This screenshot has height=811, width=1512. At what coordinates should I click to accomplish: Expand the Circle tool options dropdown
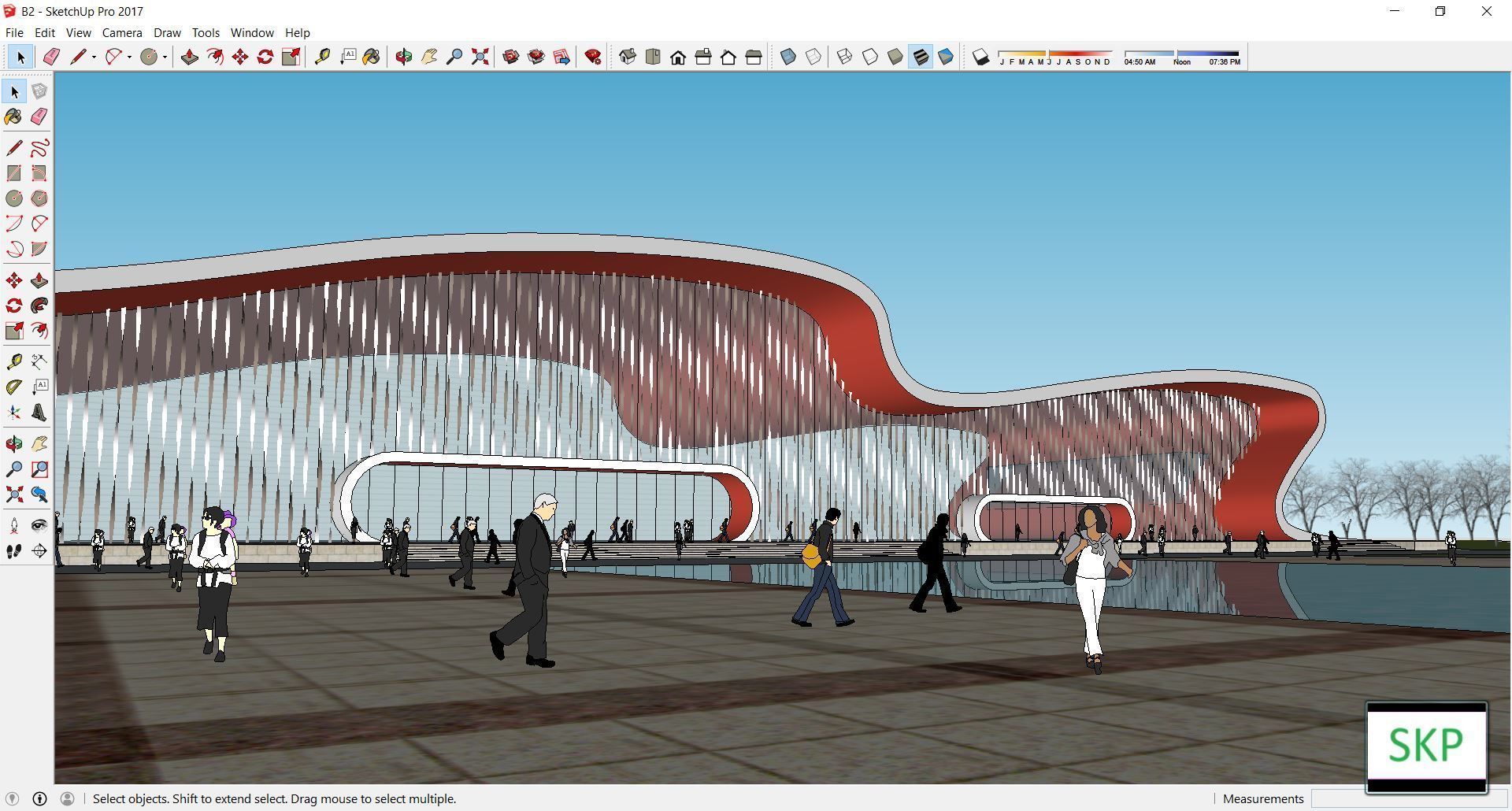point(165,57)
